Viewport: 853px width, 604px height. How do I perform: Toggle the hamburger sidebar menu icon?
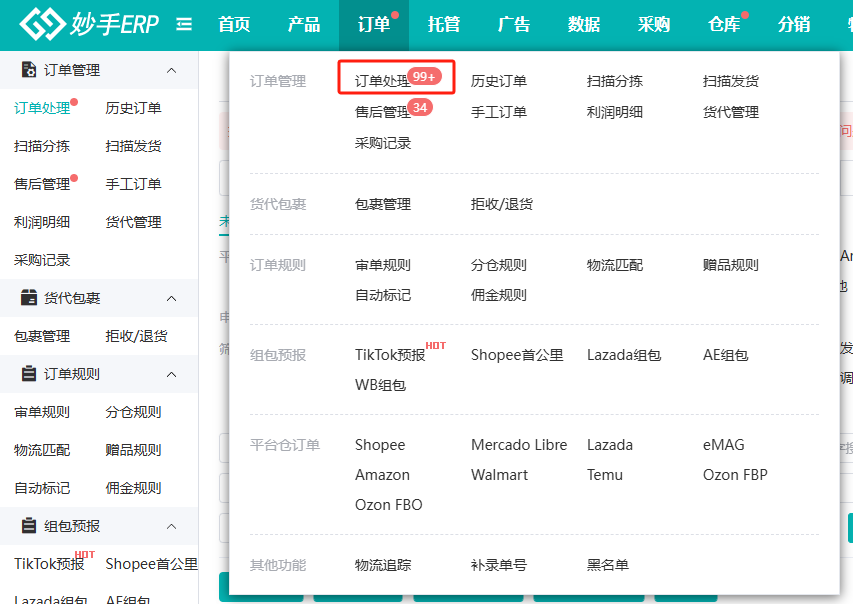tap(184, 24)
